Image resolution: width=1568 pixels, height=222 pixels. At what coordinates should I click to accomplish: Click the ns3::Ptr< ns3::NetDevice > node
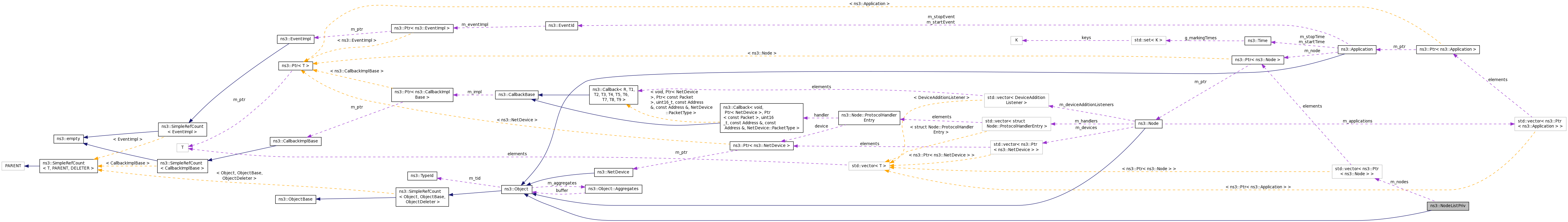pos(761,146)
